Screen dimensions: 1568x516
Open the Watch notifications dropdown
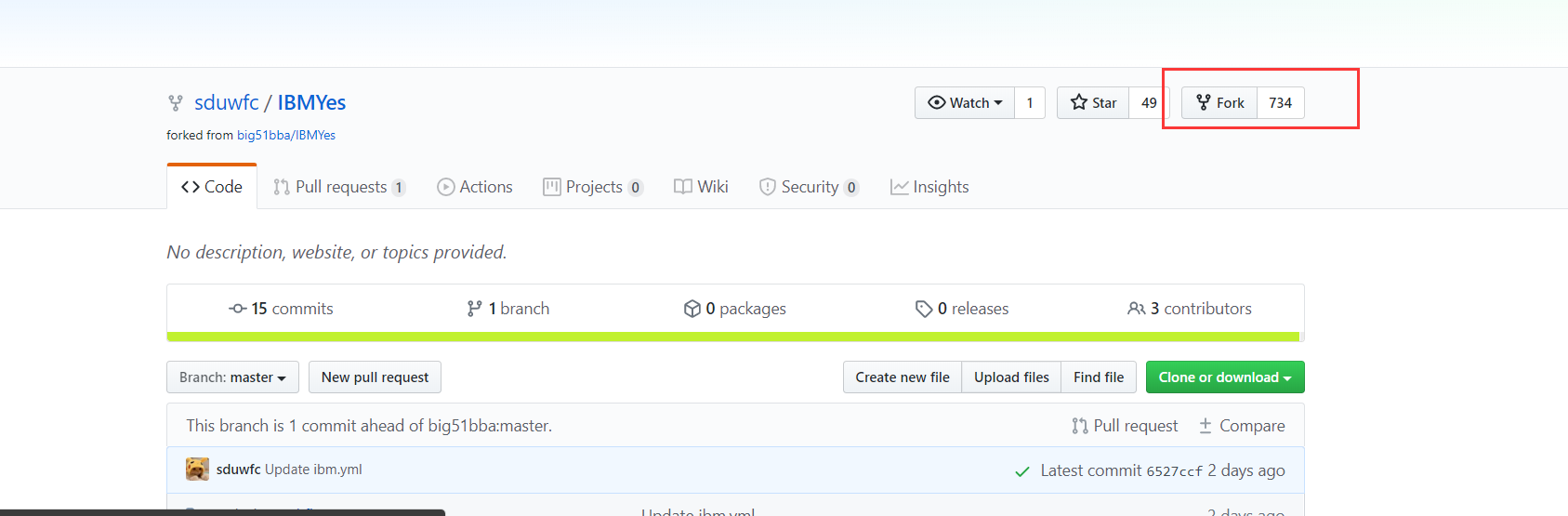966,103
